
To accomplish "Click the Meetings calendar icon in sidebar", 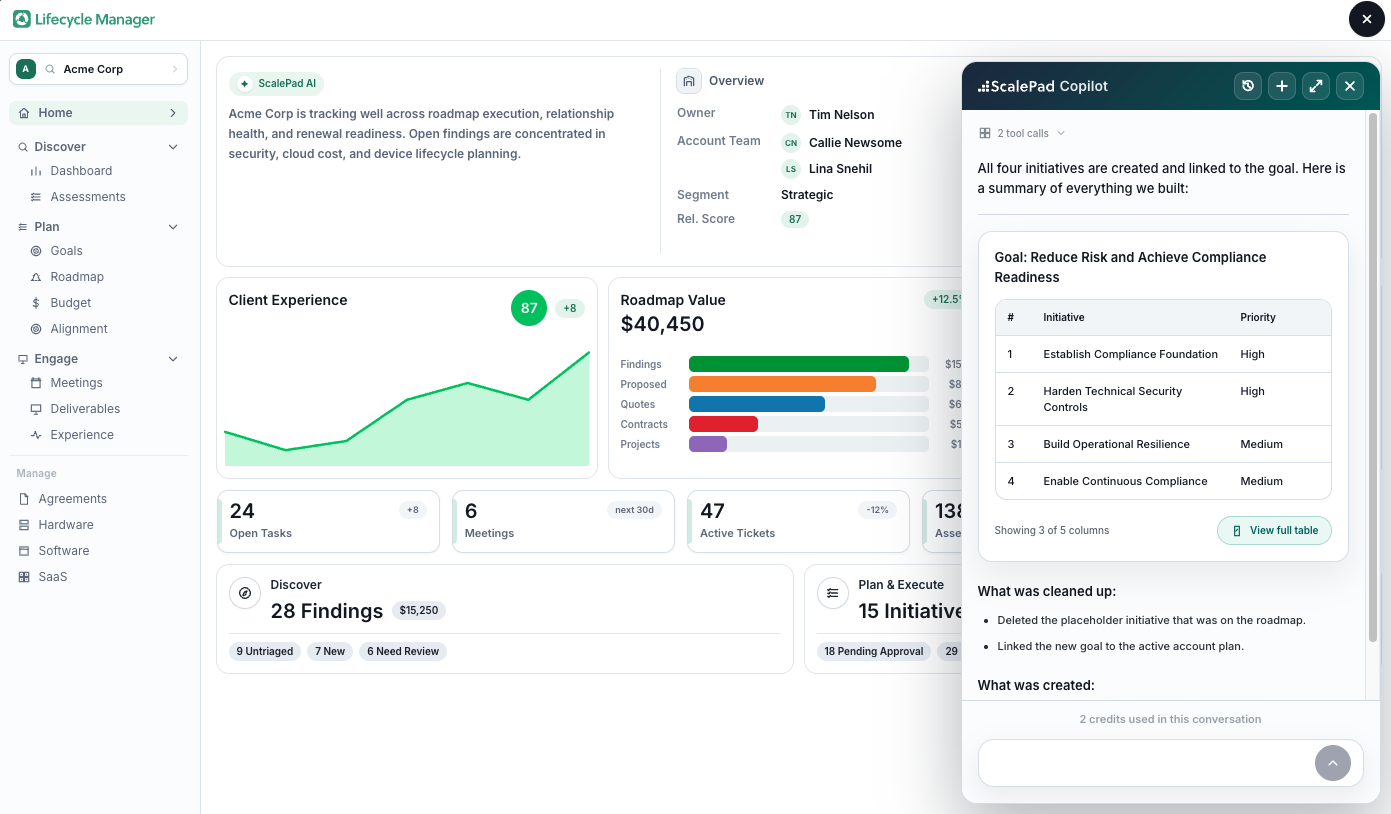I will coord(37,383).
